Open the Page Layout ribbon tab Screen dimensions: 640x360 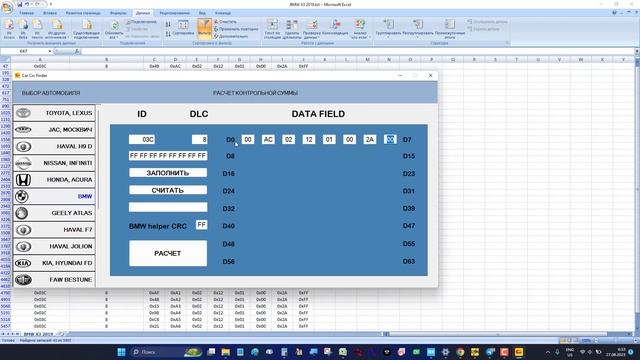coord(83,13)
